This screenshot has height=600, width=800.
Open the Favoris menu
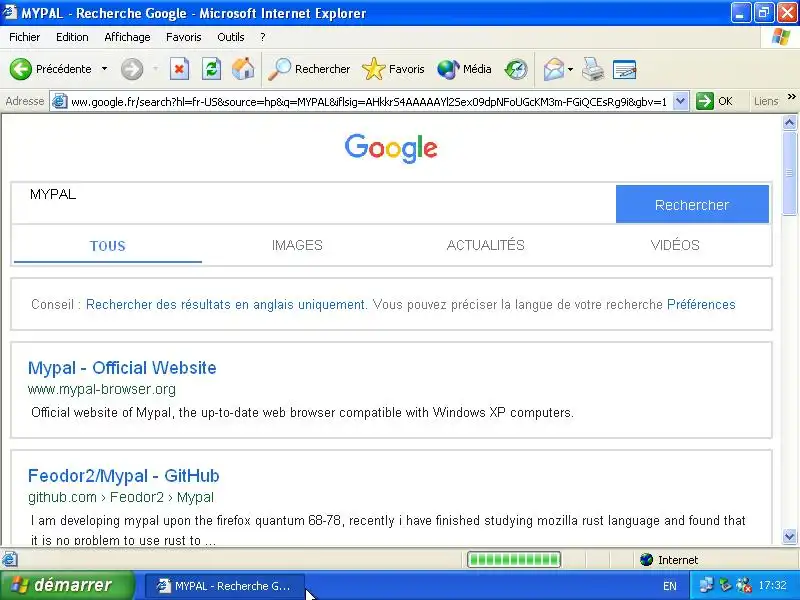[x=184, y=37]
